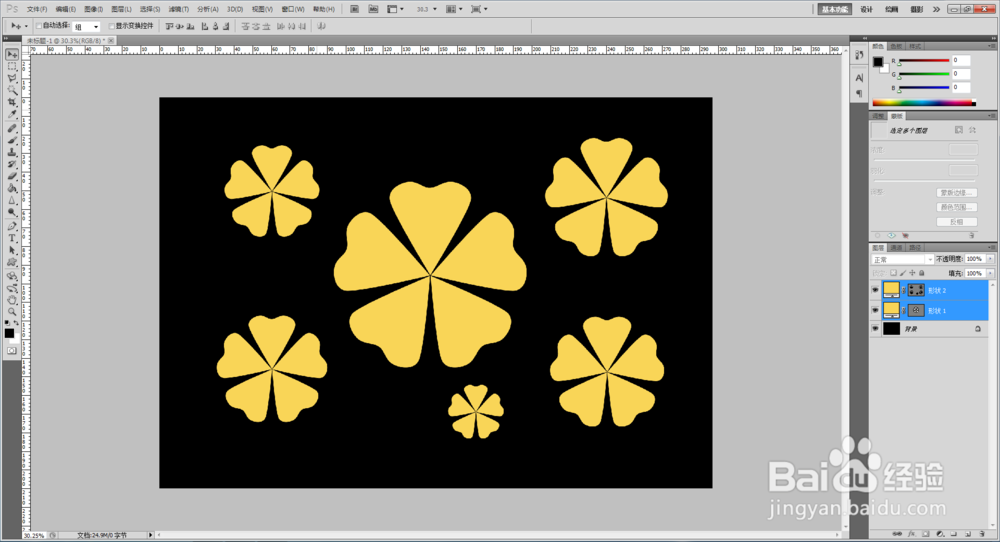Select the Eyedropper tool
Image resolution: width=1000 pixels, height=542 pixels.
point(11,115)
